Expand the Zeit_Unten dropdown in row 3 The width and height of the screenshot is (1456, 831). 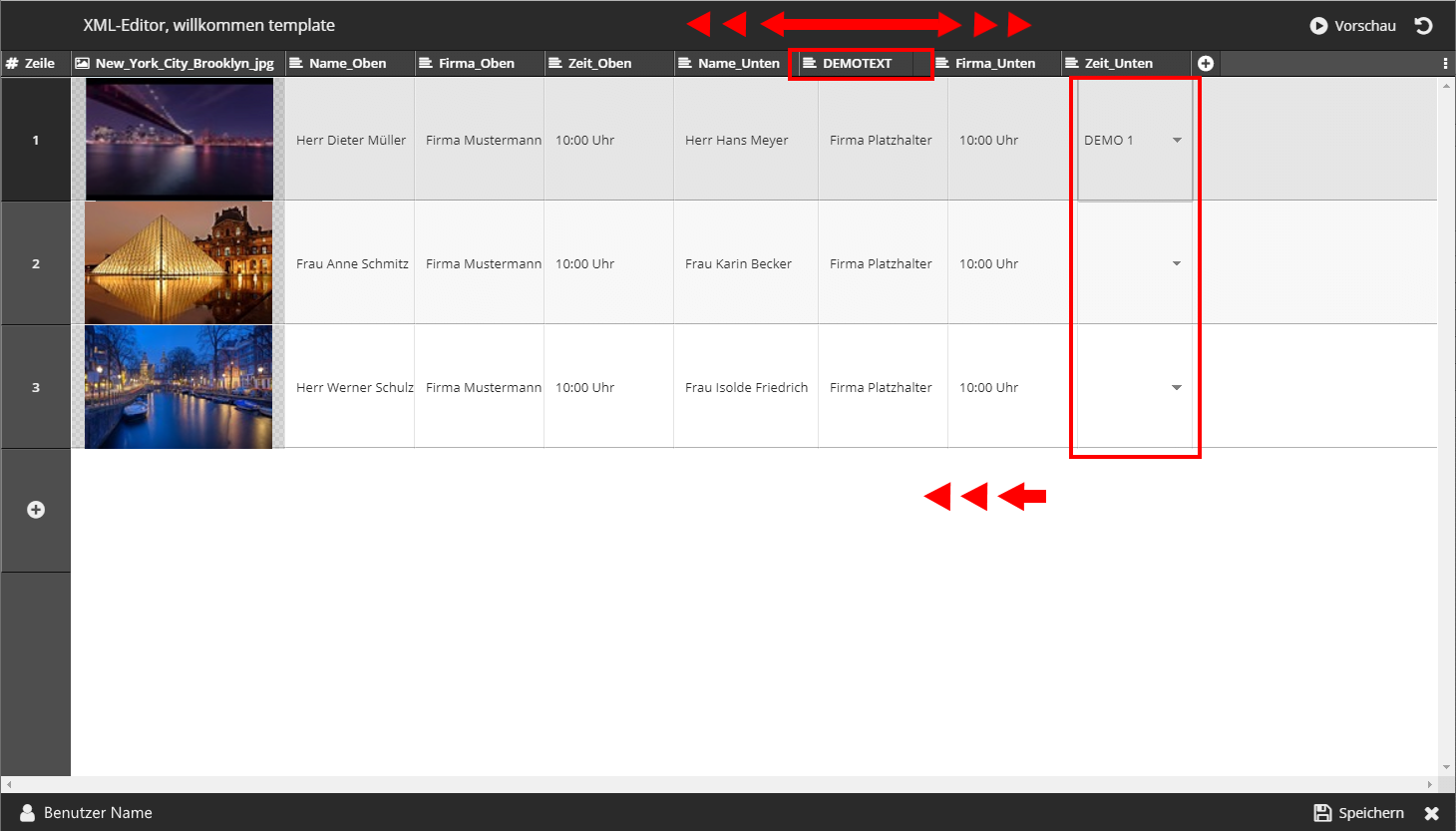click(x=1177, y=388)
